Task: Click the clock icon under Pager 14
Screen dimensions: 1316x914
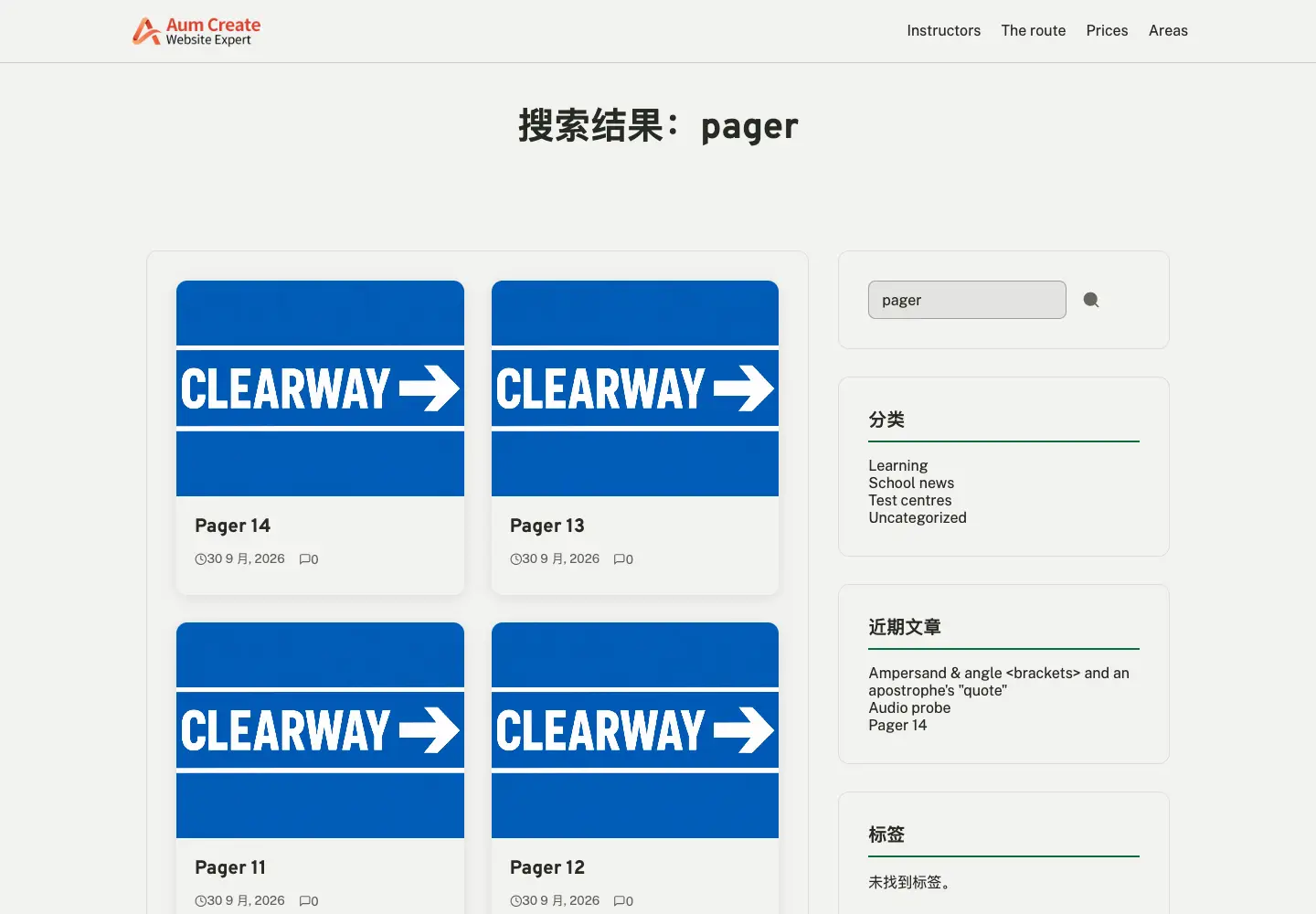Action: pyautogui.click(x=200, y=559)
